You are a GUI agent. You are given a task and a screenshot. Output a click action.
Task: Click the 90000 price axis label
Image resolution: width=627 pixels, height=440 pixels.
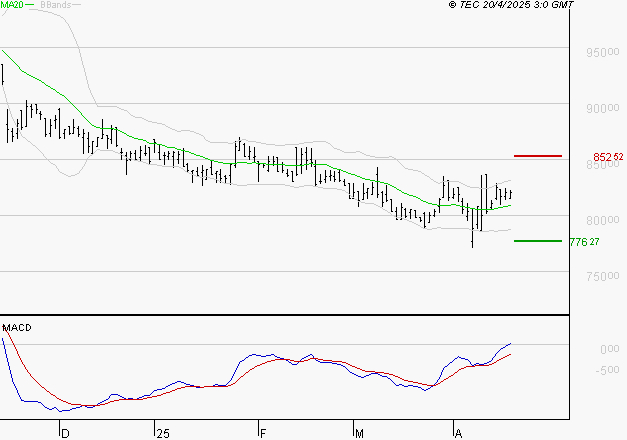(x=603, y=108)
